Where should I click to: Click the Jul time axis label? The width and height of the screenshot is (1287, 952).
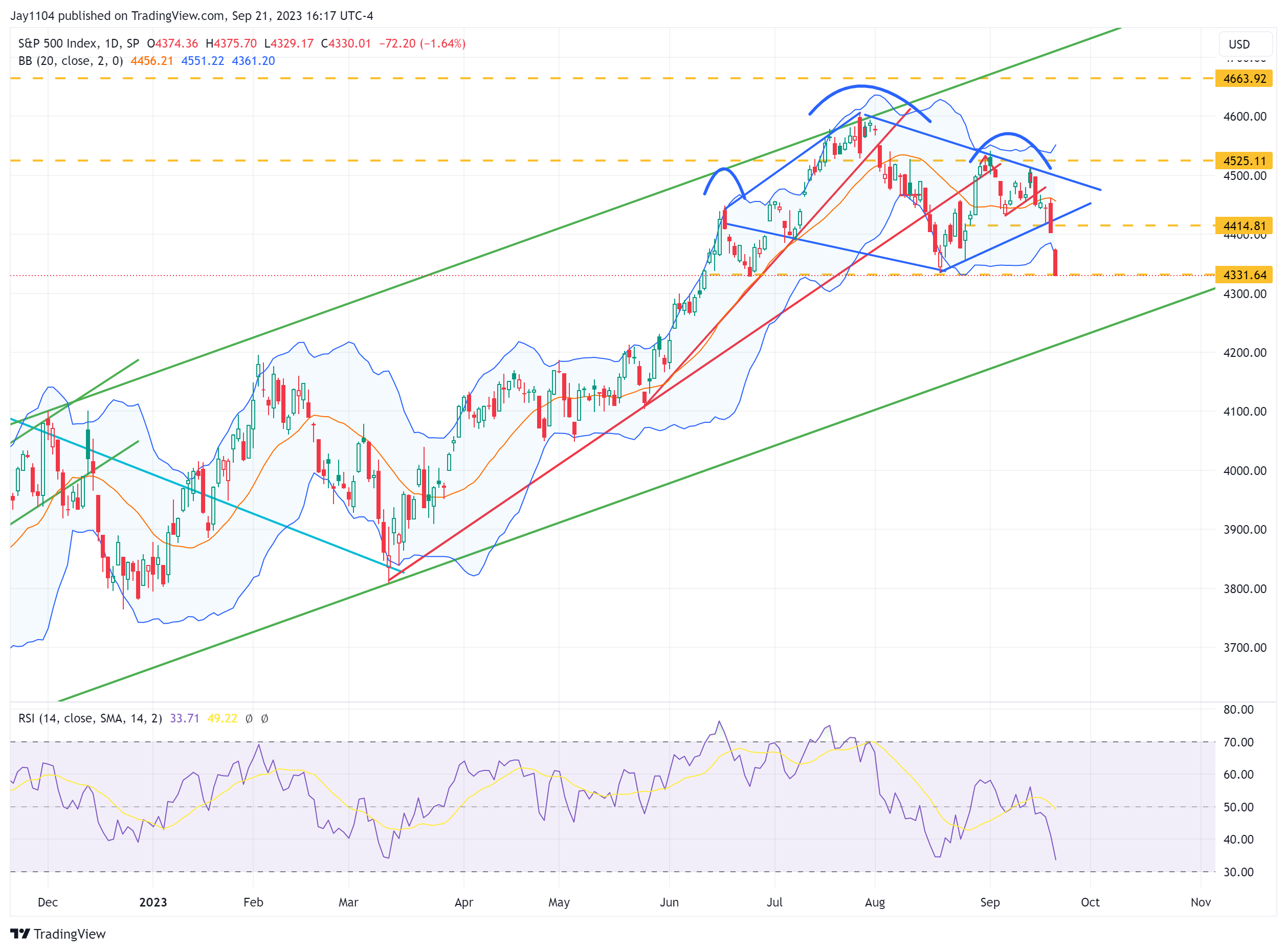click(x=774, y=902)
